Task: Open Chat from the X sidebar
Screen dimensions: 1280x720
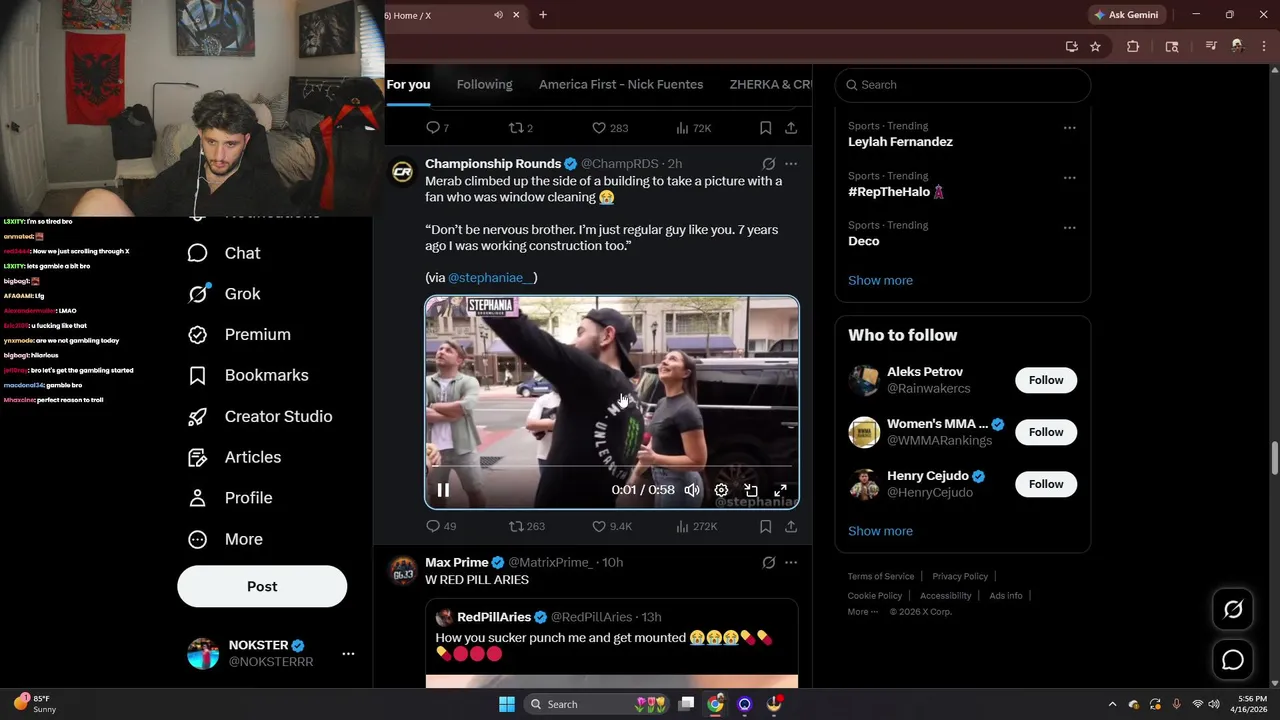Action: click(x=224, y=253)
